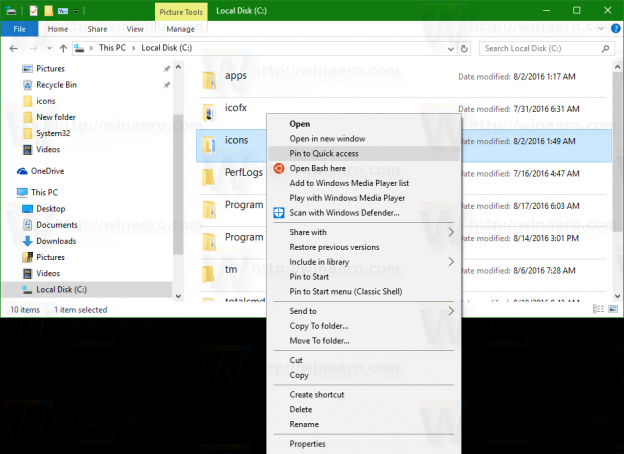Click the blue File button
624x454 pixels.
pyautogui.click(x=20, y=29)
